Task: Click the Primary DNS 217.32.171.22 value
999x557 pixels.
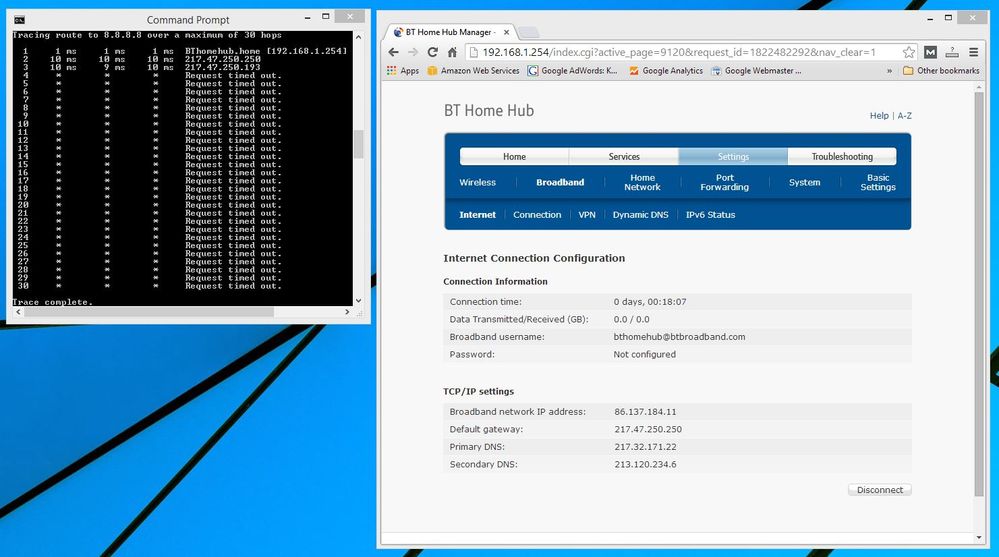Action: (645, 447)
